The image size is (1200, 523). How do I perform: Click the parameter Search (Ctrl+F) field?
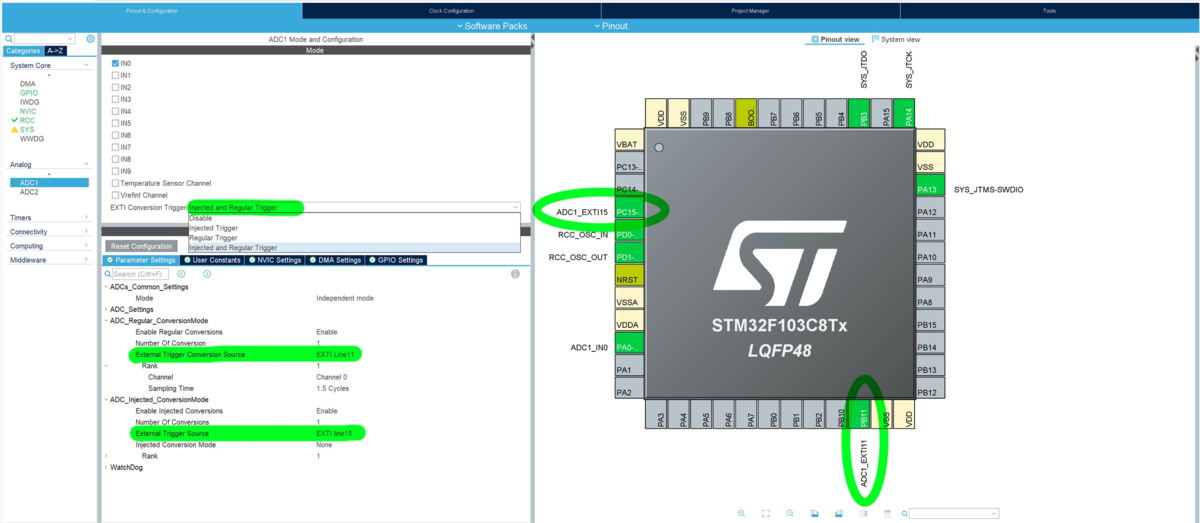(138, 274)
